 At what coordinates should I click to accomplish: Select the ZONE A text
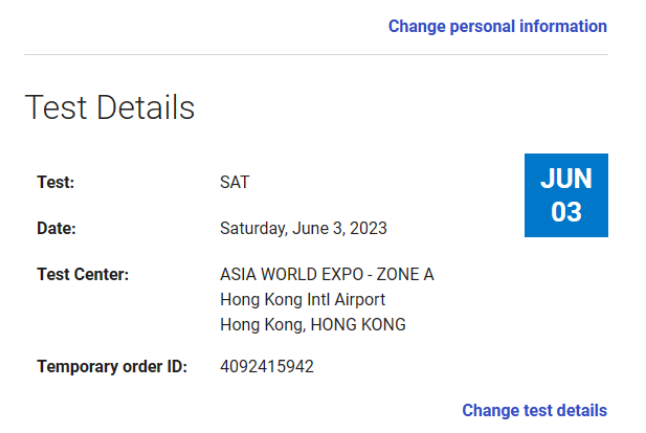coord(405,274)
